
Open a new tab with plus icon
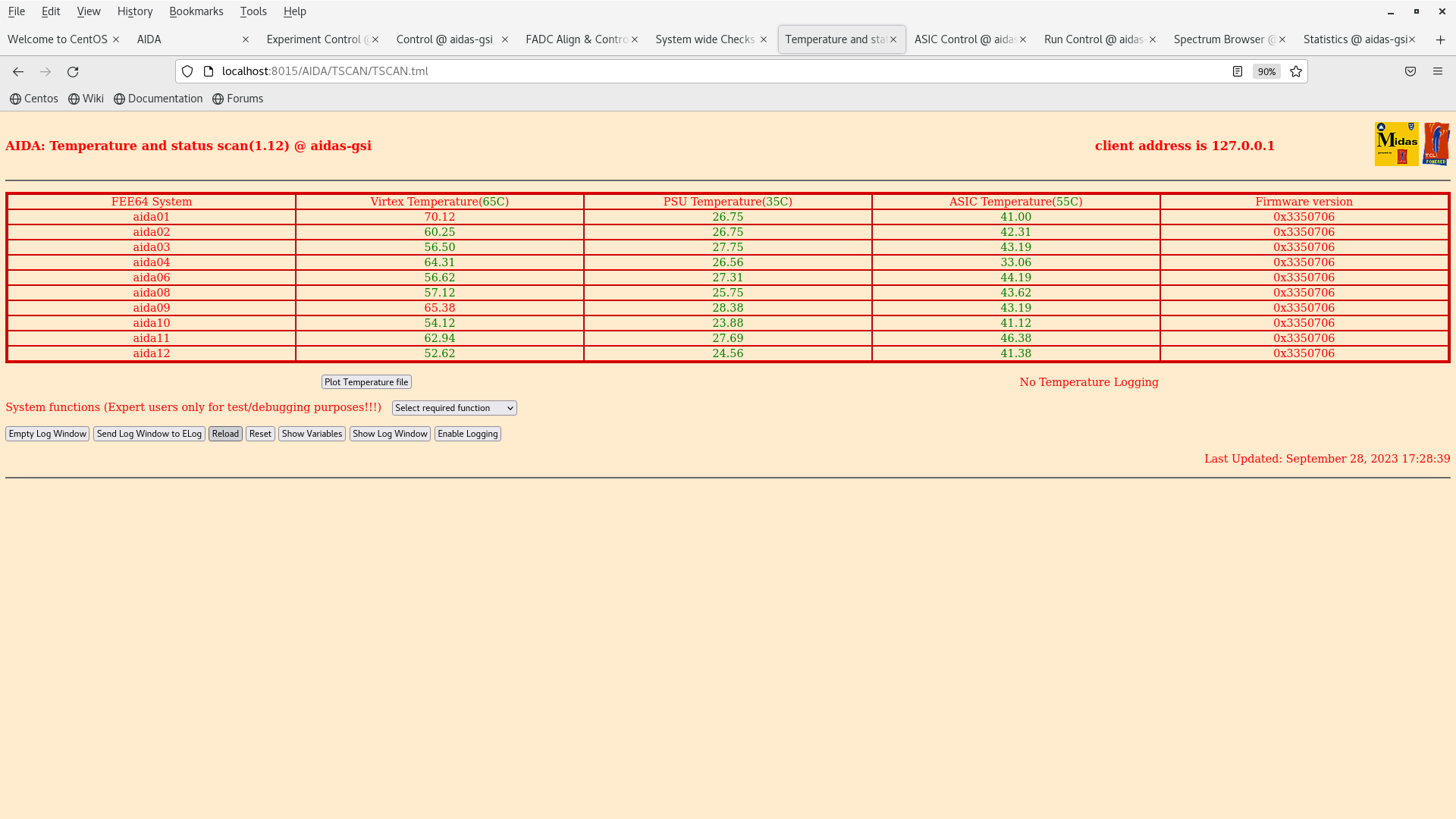tap(1440, 39)
